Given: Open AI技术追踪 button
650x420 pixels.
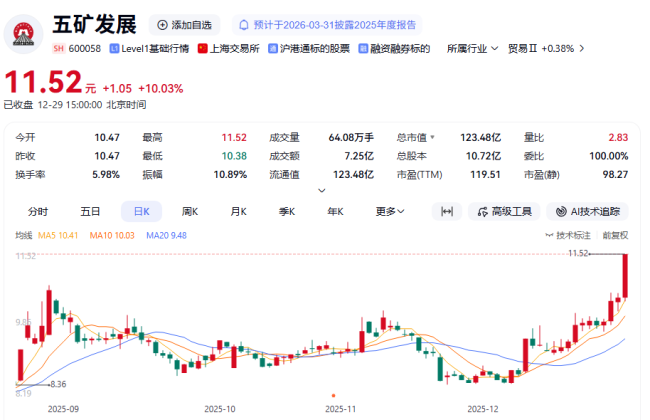Looking at the screenshot, I should [587, 211].
